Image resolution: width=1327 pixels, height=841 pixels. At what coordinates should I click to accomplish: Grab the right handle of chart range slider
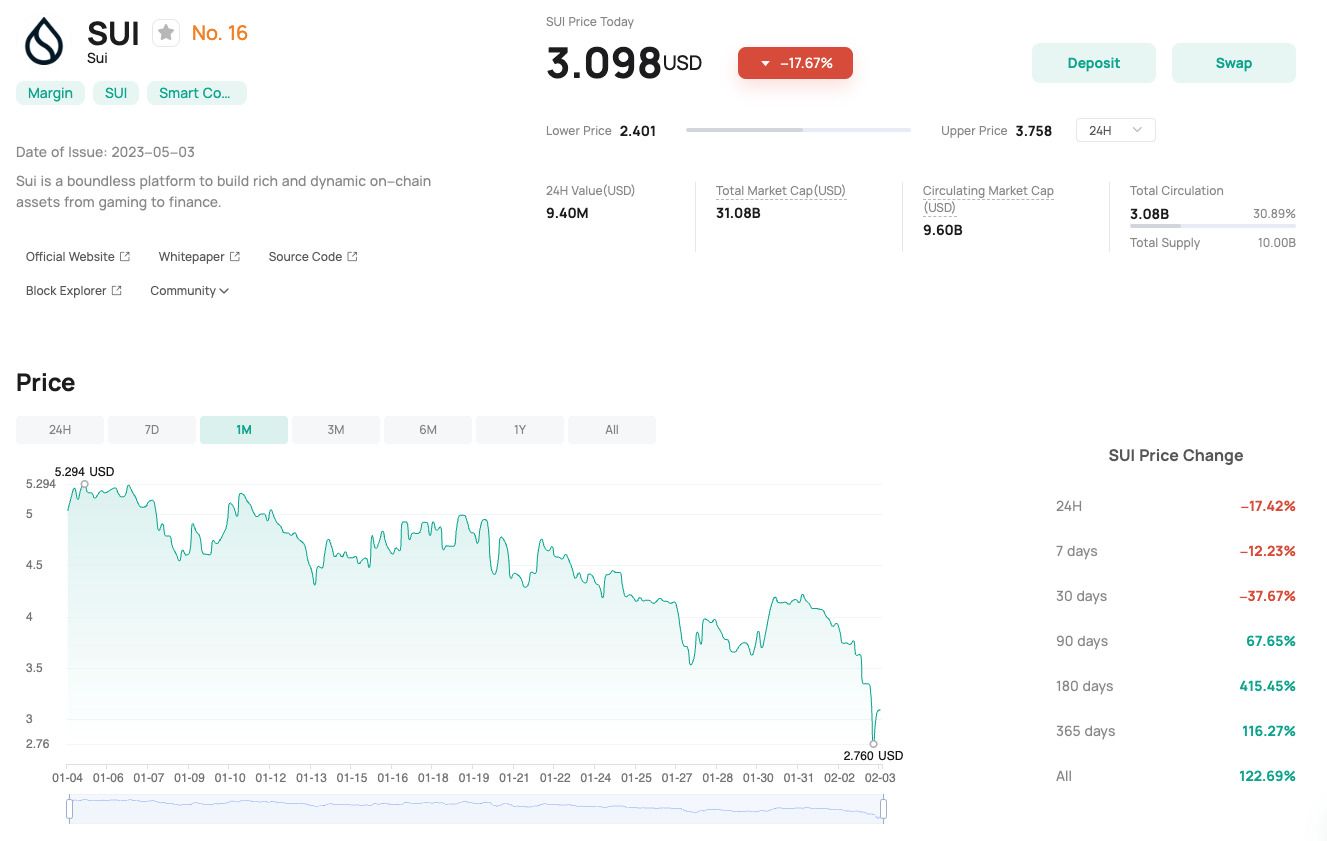[x=883, y=808]
